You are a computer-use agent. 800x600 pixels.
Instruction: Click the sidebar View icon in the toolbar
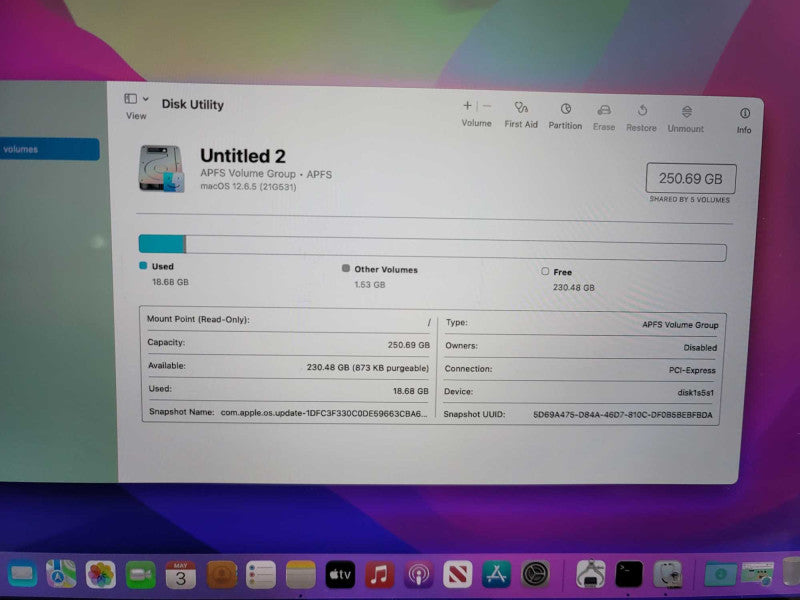tap(131, 98)
